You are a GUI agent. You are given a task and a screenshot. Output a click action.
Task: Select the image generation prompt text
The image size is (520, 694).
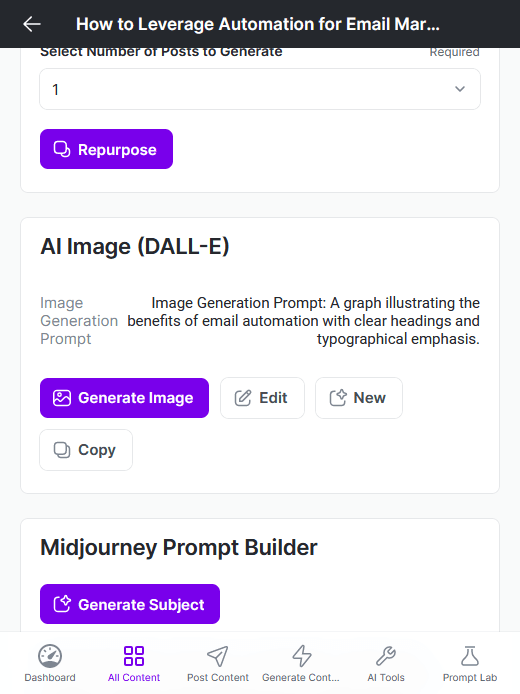click(304, 321)
